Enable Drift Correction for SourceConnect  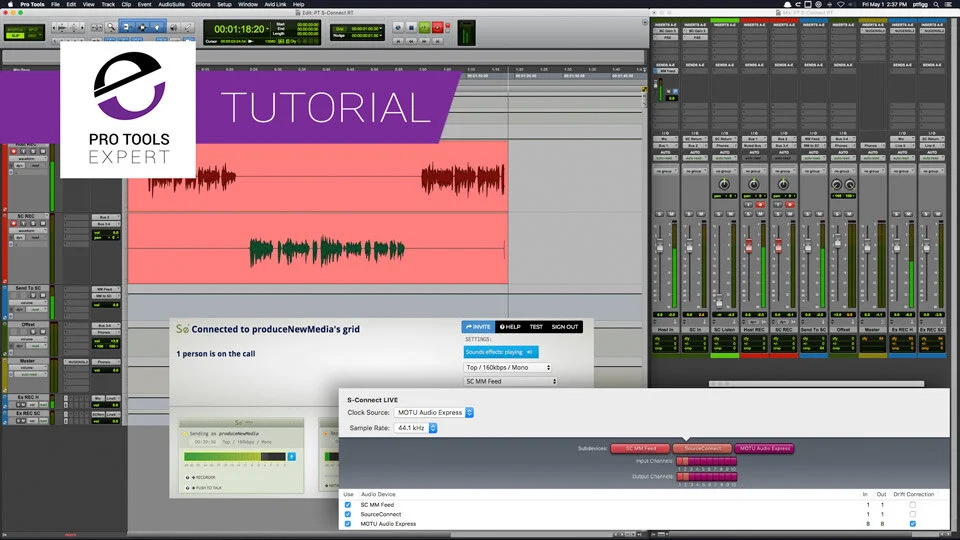click(912, 514)
